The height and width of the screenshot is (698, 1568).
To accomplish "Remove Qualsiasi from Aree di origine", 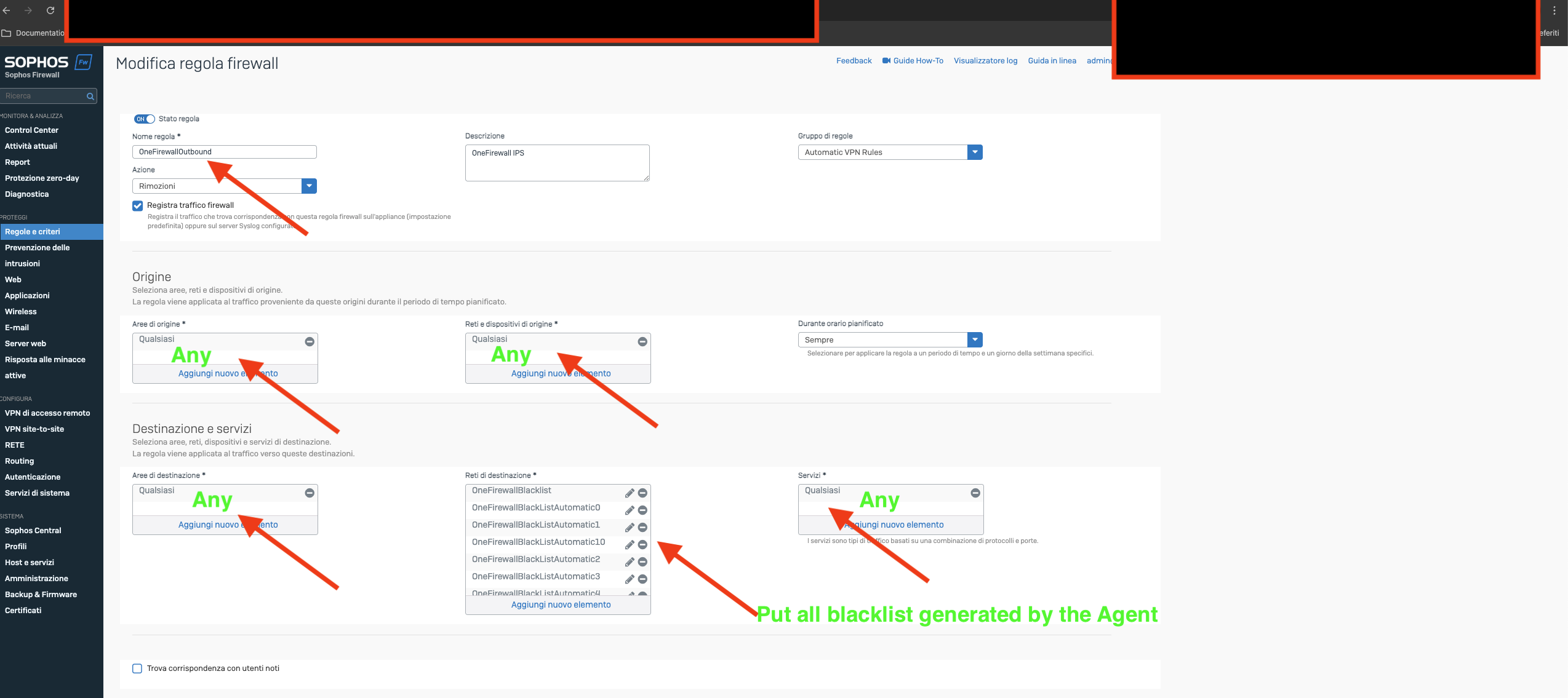I will 310,341.
